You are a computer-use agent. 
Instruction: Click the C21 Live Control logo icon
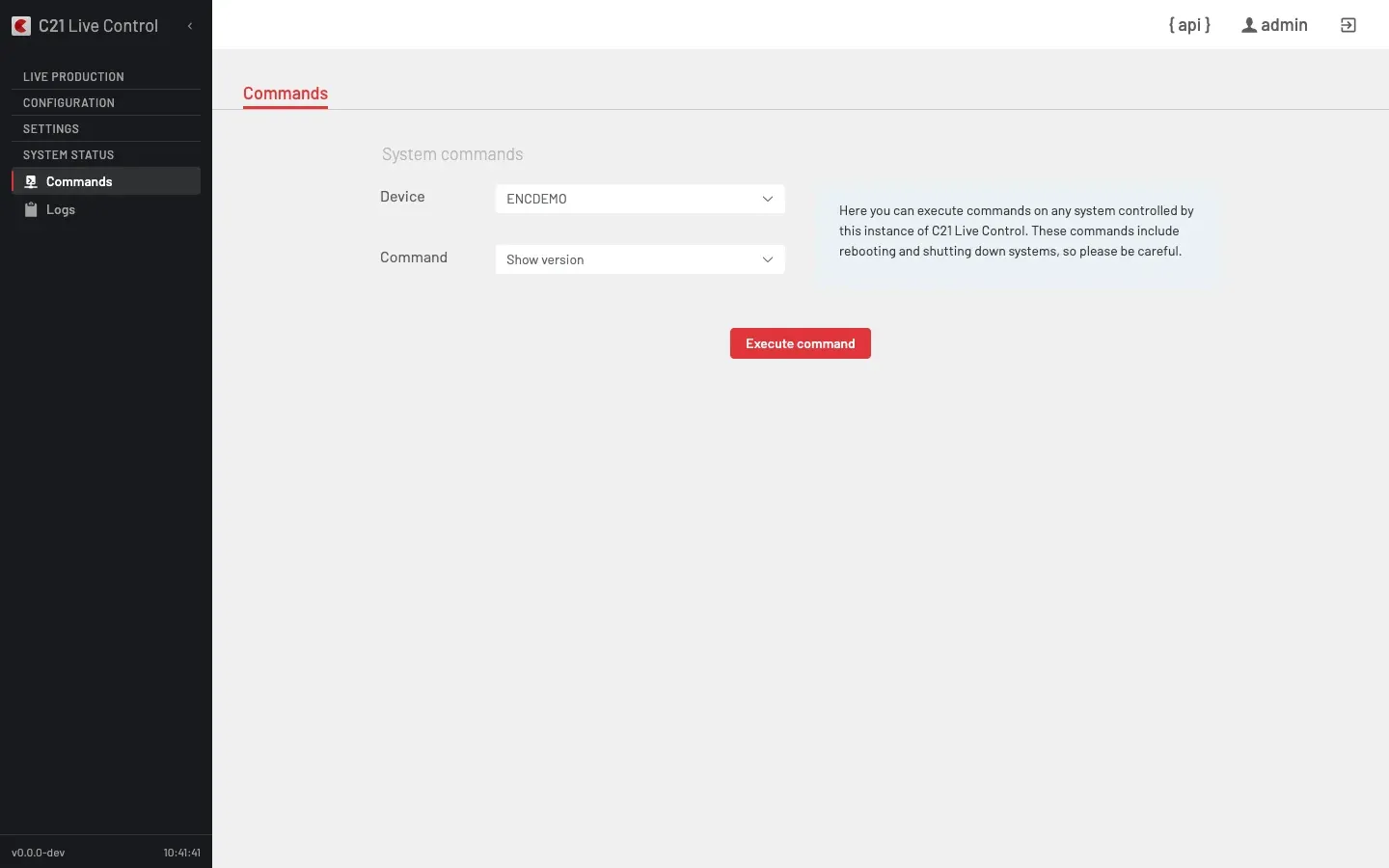pos(21,26)
